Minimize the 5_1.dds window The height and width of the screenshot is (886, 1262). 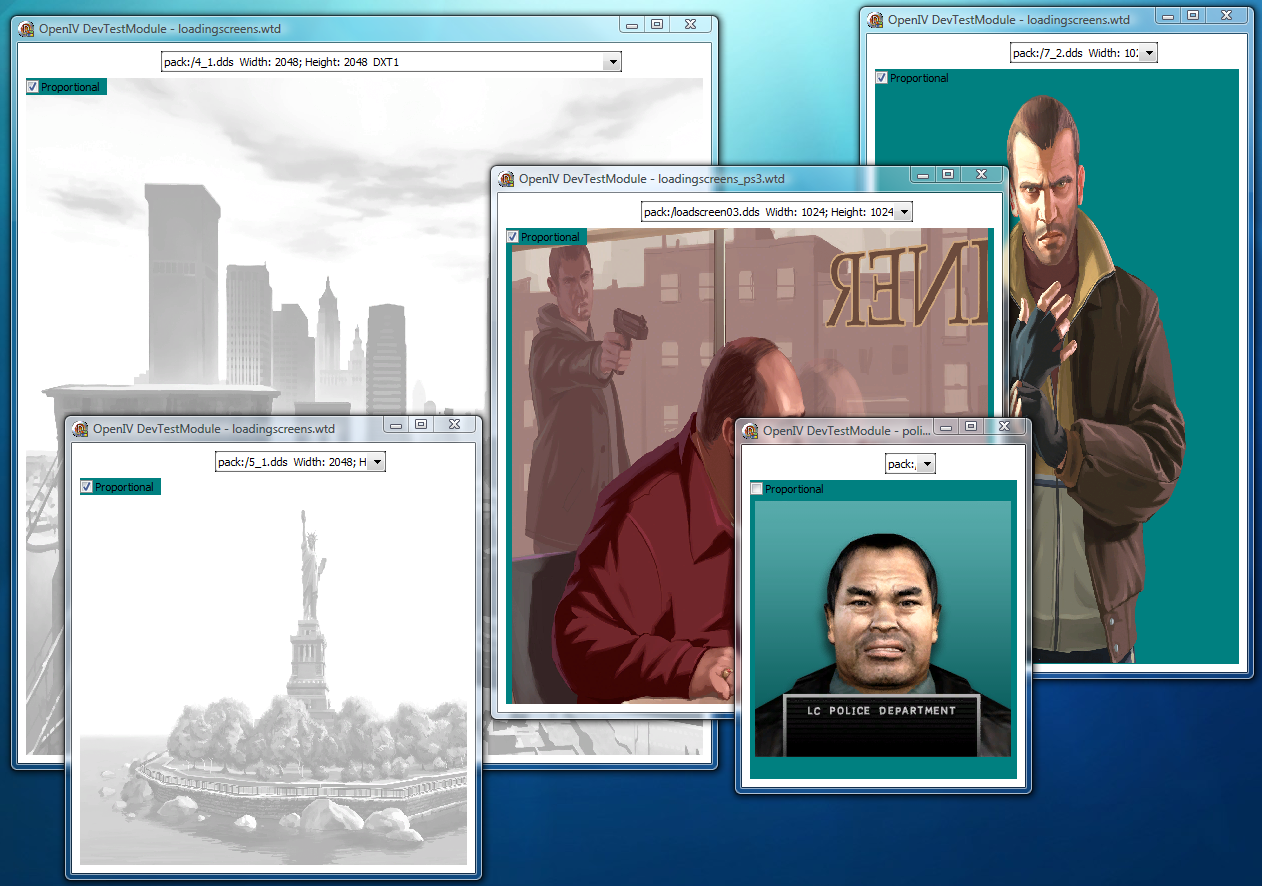click(396, 425)
